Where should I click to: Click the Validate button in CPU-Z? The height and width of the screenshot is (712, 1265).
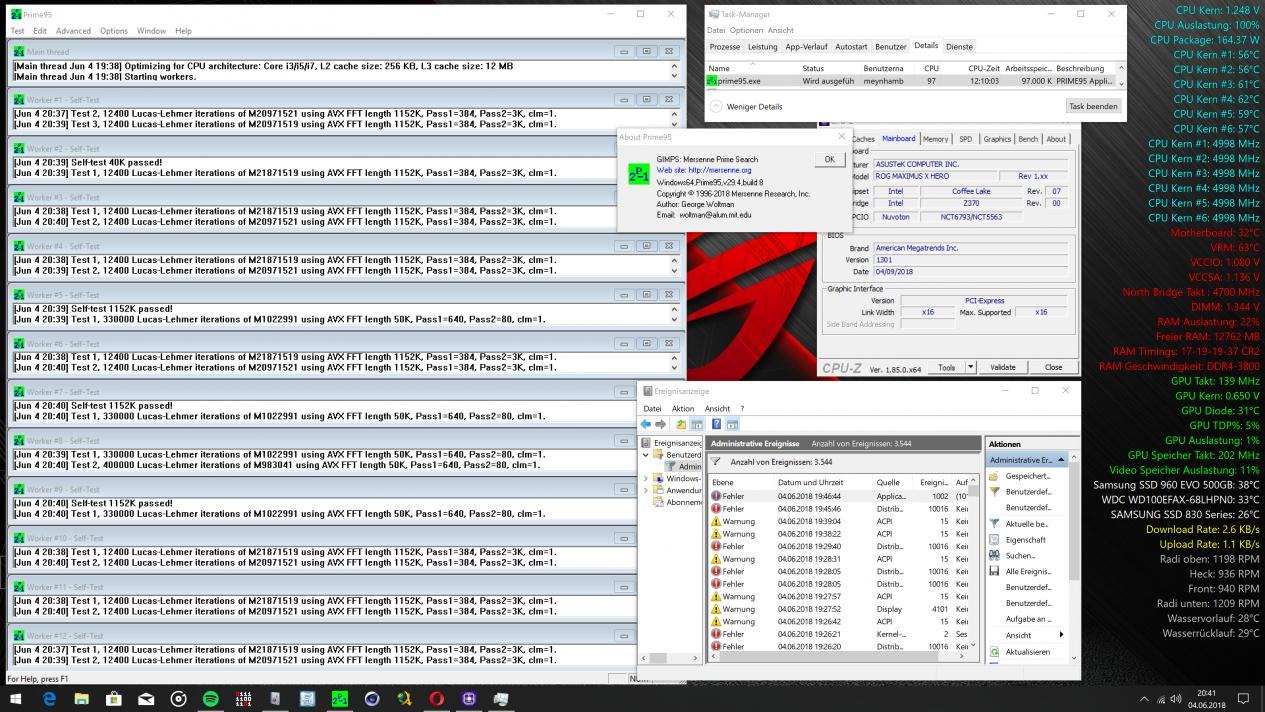(1002, 367)
